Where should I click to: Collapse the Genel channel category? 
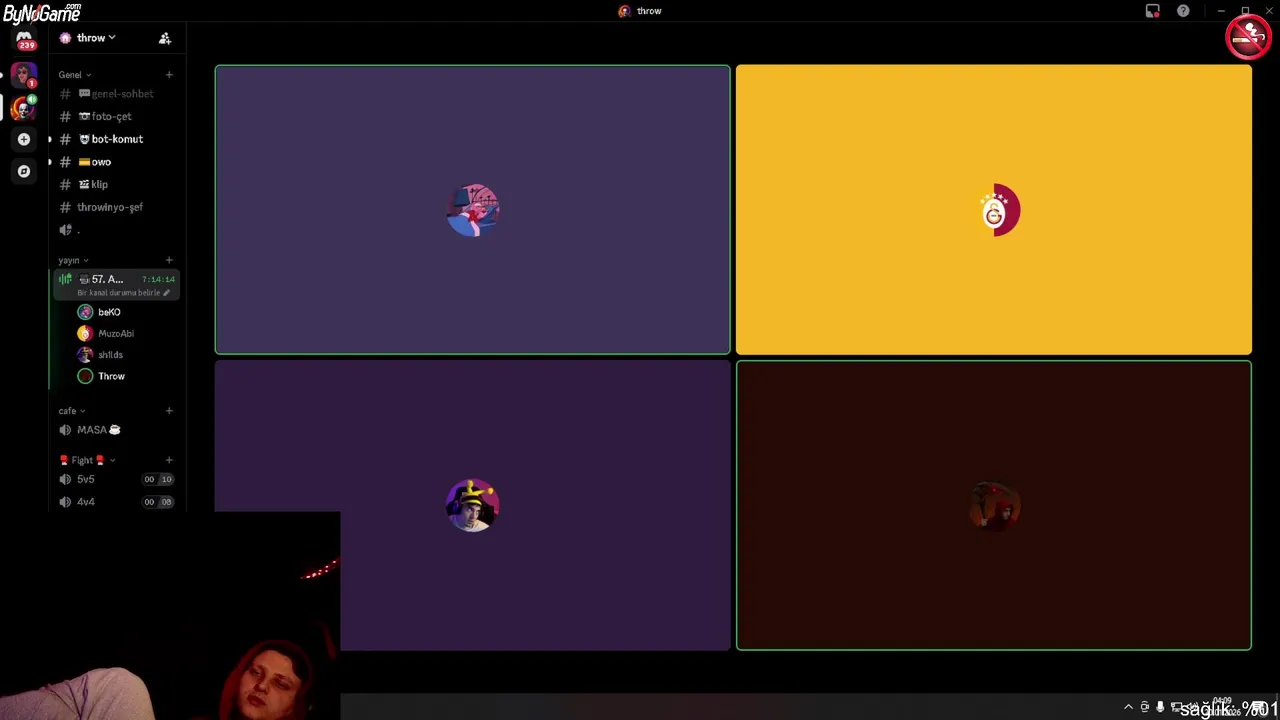coord(74,75)
